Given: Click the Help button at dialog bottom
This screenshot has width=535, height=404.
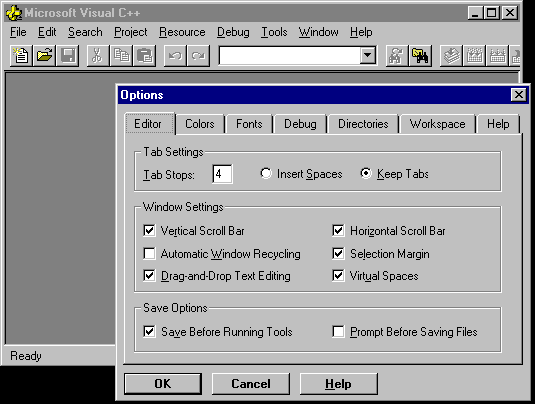Looking at the screenshot, I should pos(338,384).
